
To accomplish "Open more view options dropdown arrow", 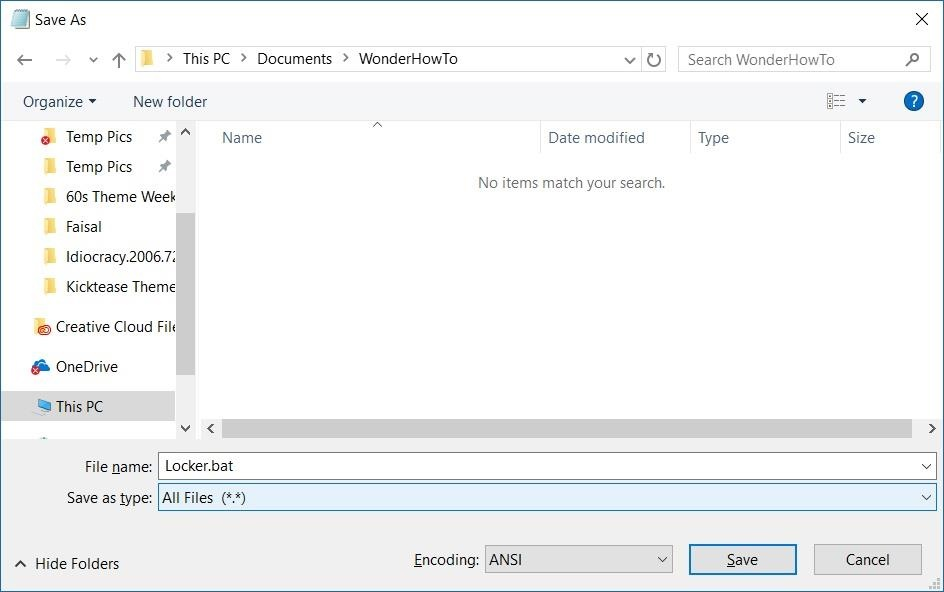I will pyautogui.click(x=862, y=101).
